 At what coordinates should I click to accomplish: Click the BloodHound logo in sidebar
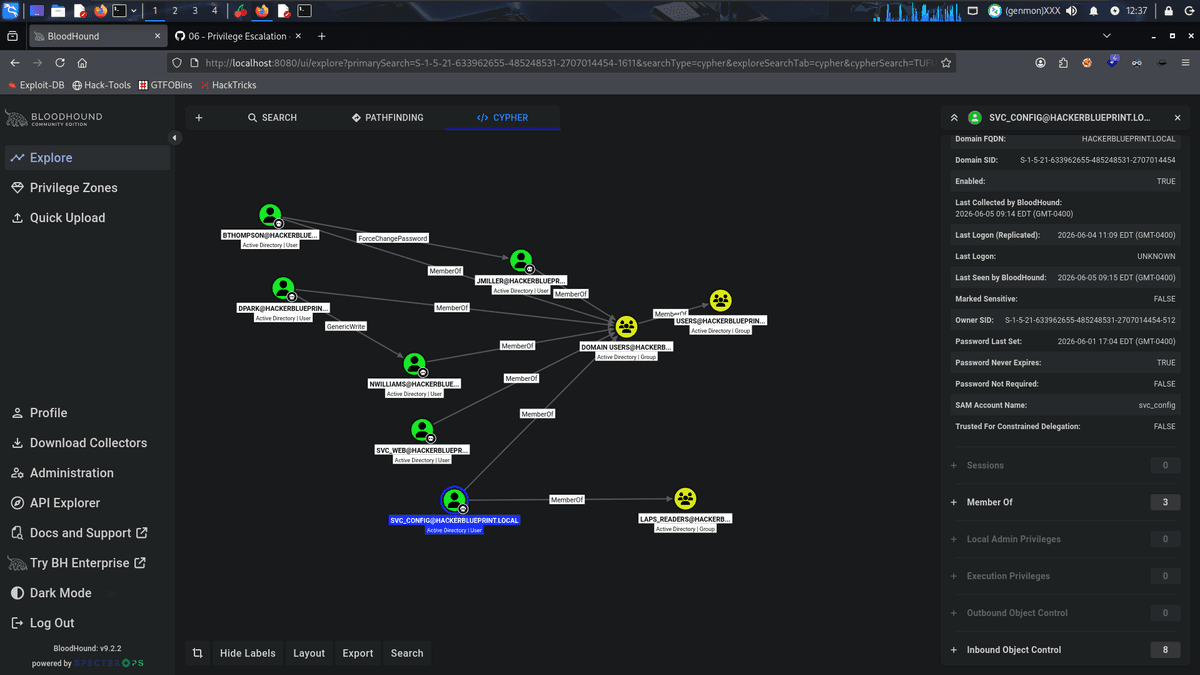(x=54, y=119)
